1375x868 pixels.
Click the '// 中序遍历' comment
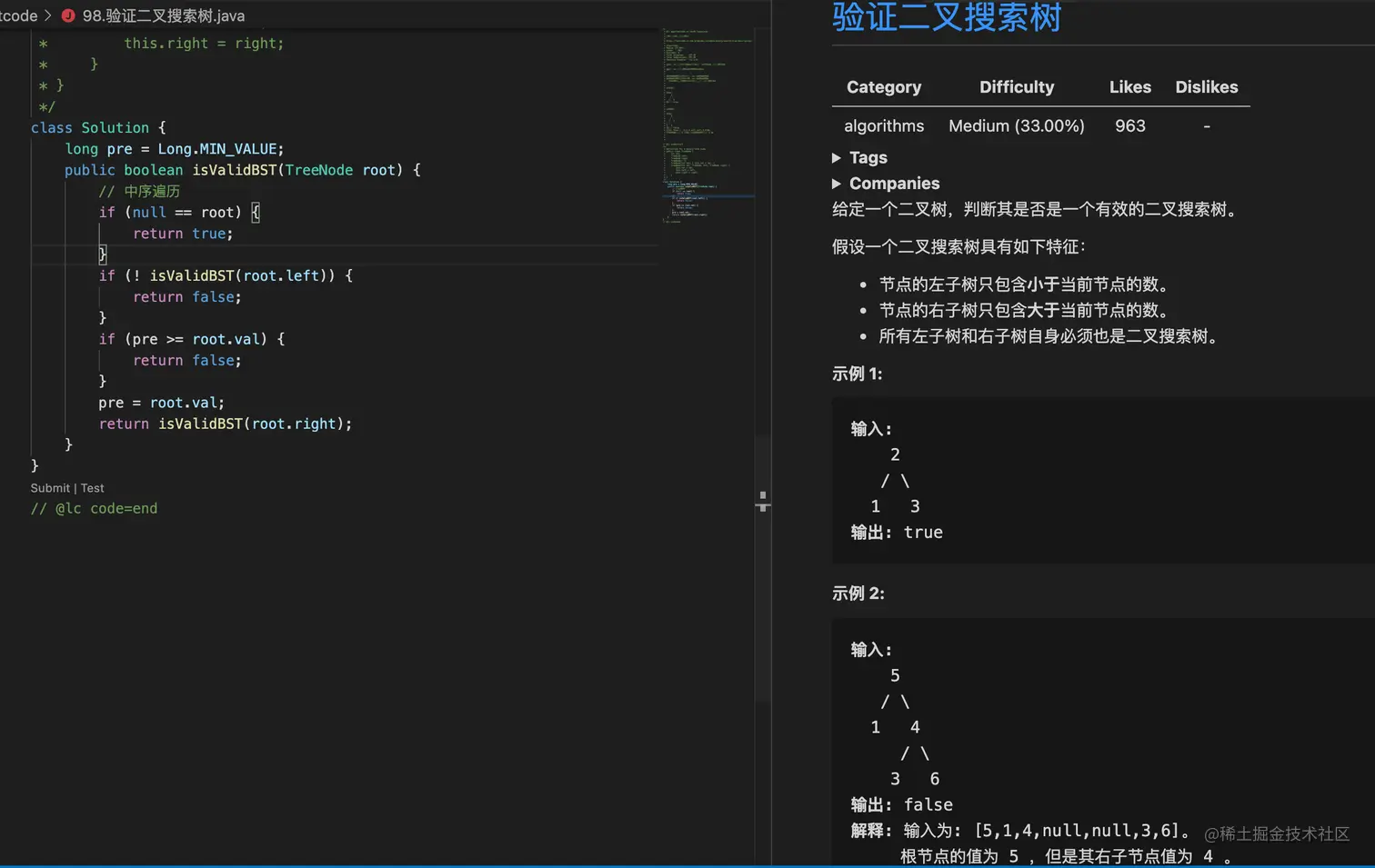click(139, 192)
